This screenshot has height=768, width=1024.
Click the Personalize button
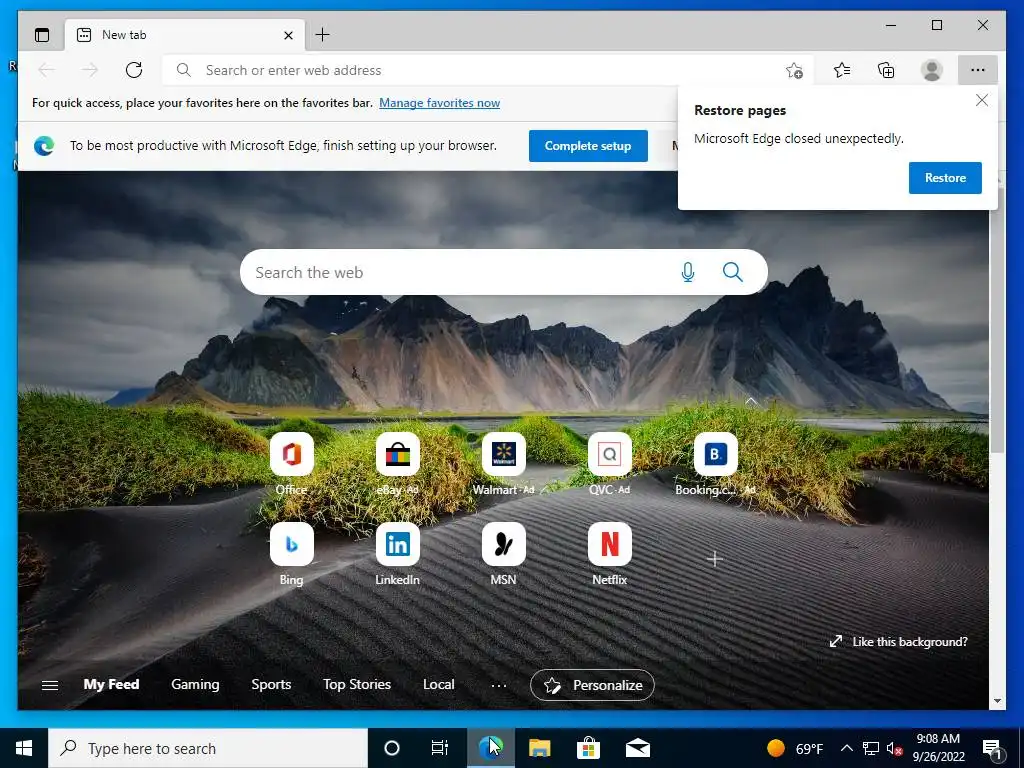pyautogui.click(x=592, y=685)
